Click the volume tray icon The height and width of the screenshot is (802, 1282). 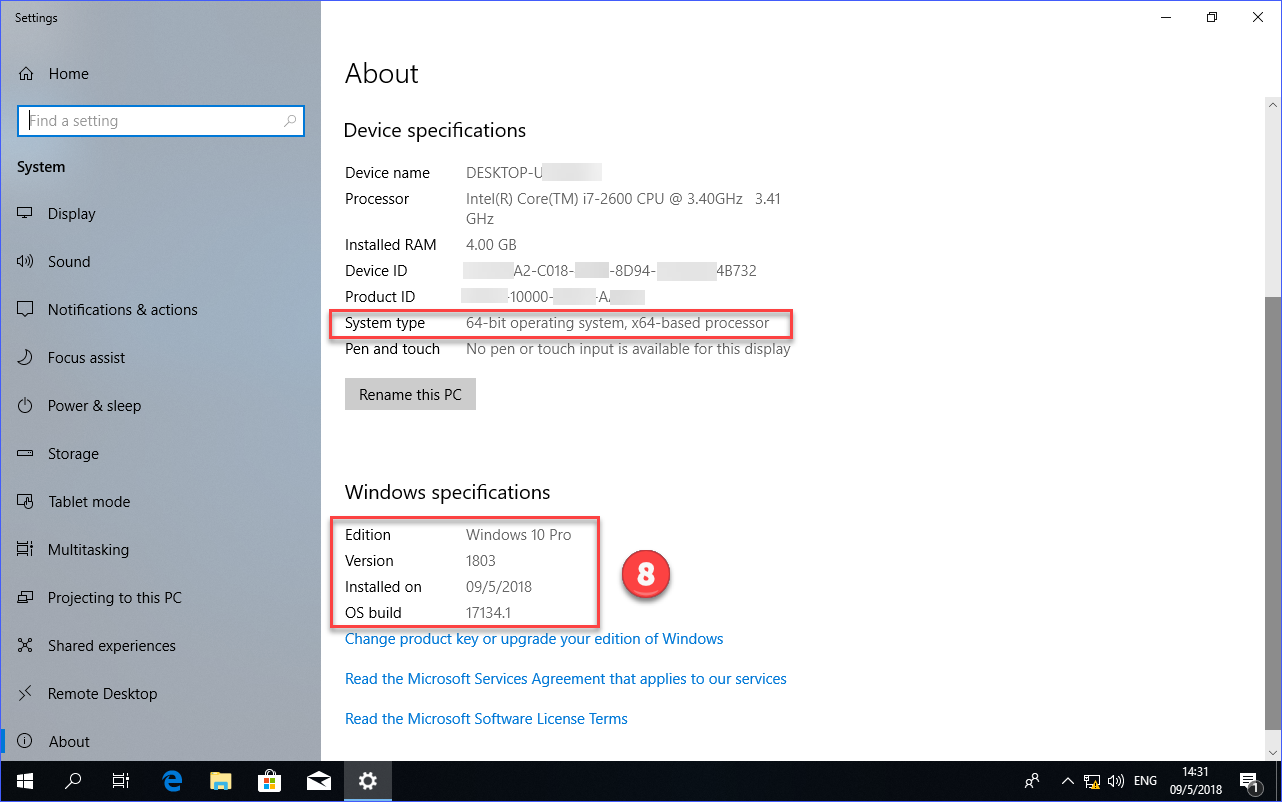1116,781
